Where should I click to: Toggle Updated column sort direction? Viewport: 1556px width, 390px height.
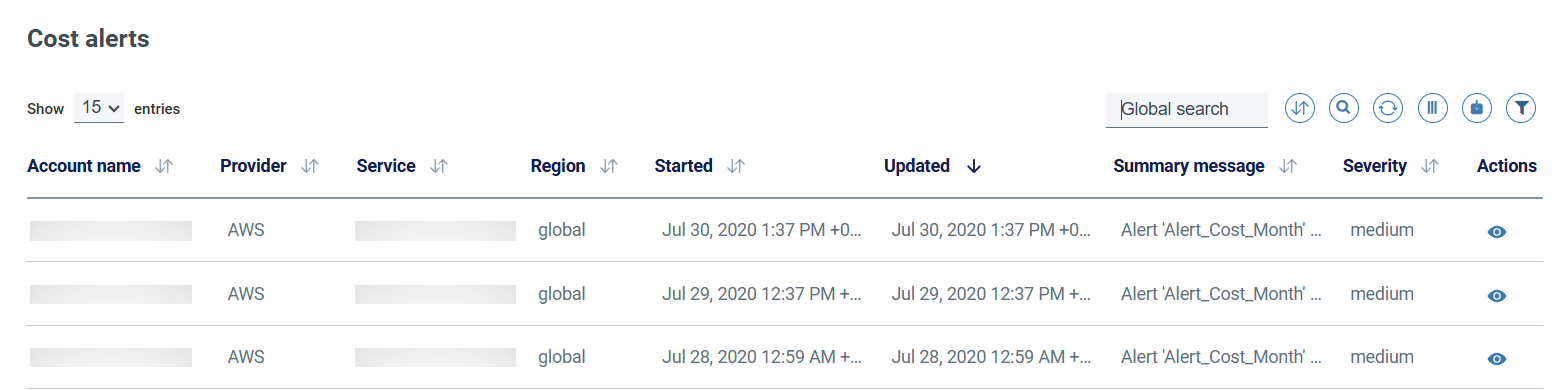pyautogui.click(x=973, y=167)
